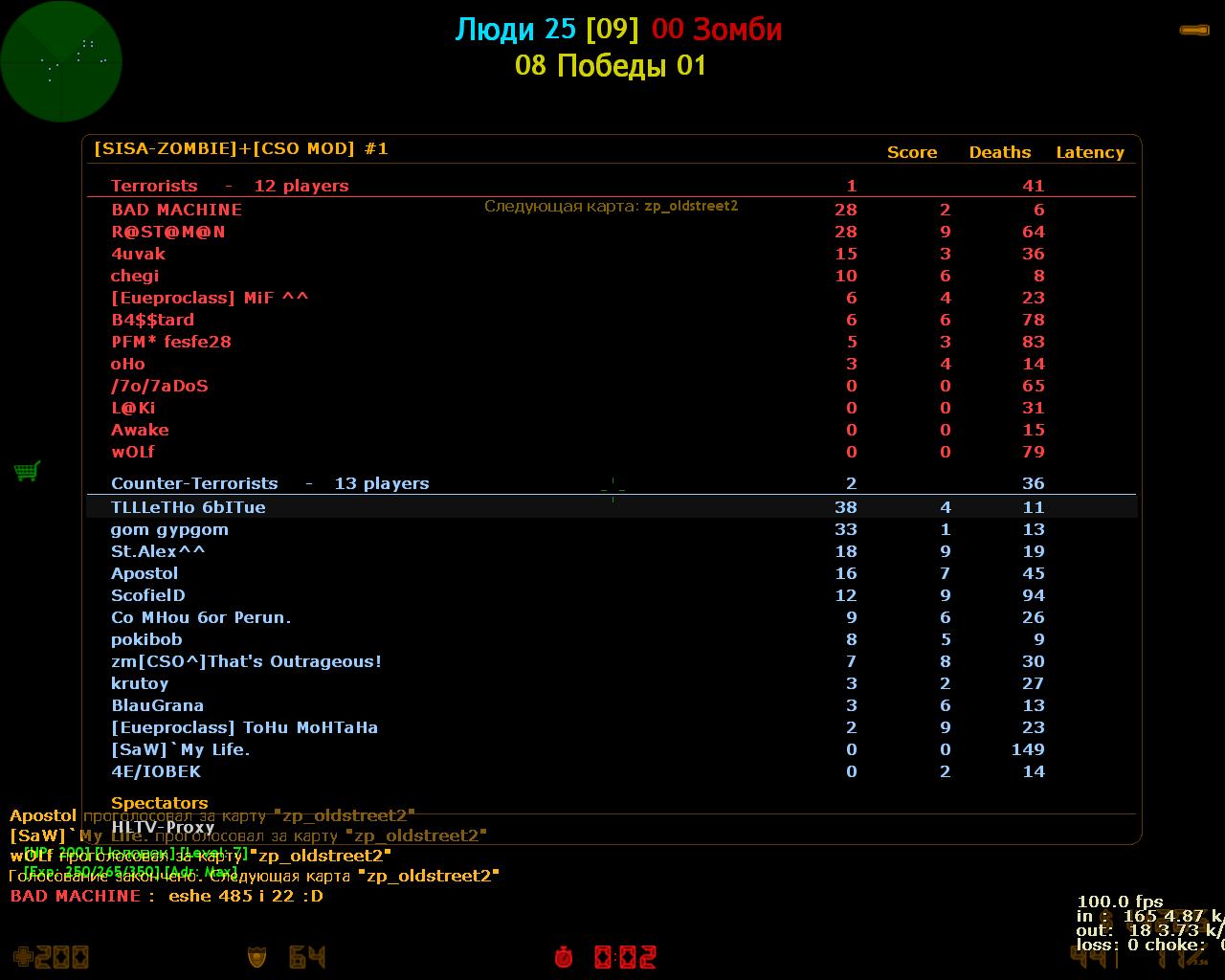Select player TLLLeTHo 6bITue in scoreboard

[x=188, y=507]
